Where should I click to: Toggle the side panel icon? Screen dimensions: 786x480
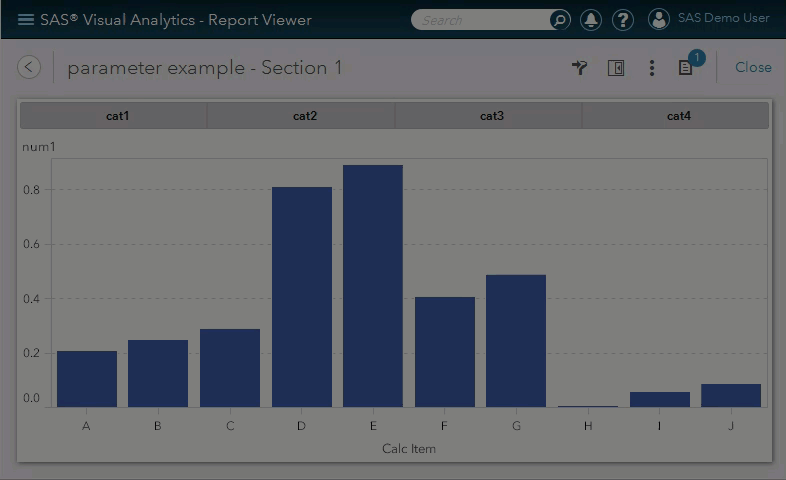616,68
